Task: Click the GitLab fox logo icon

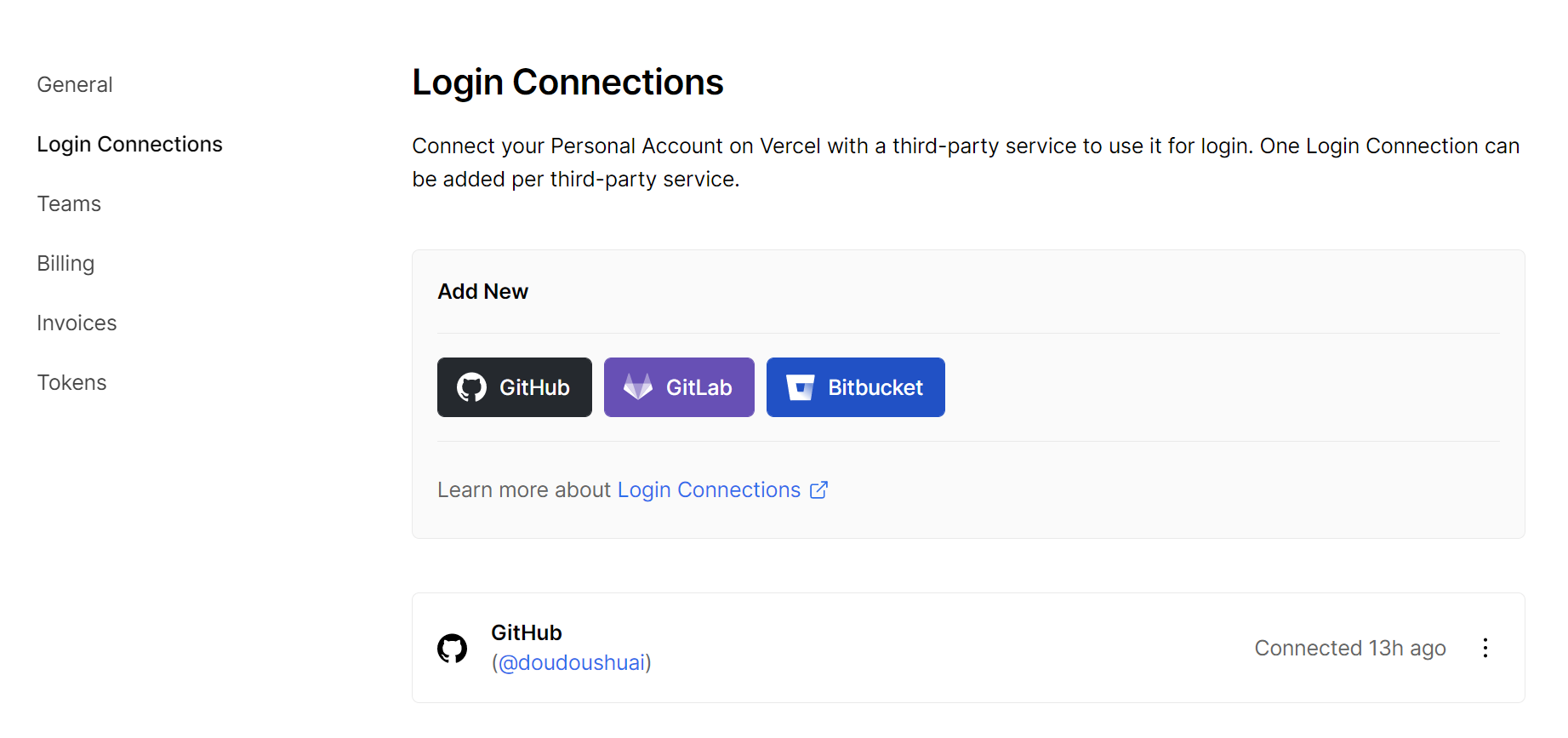Action: click(x=638, y=387)
